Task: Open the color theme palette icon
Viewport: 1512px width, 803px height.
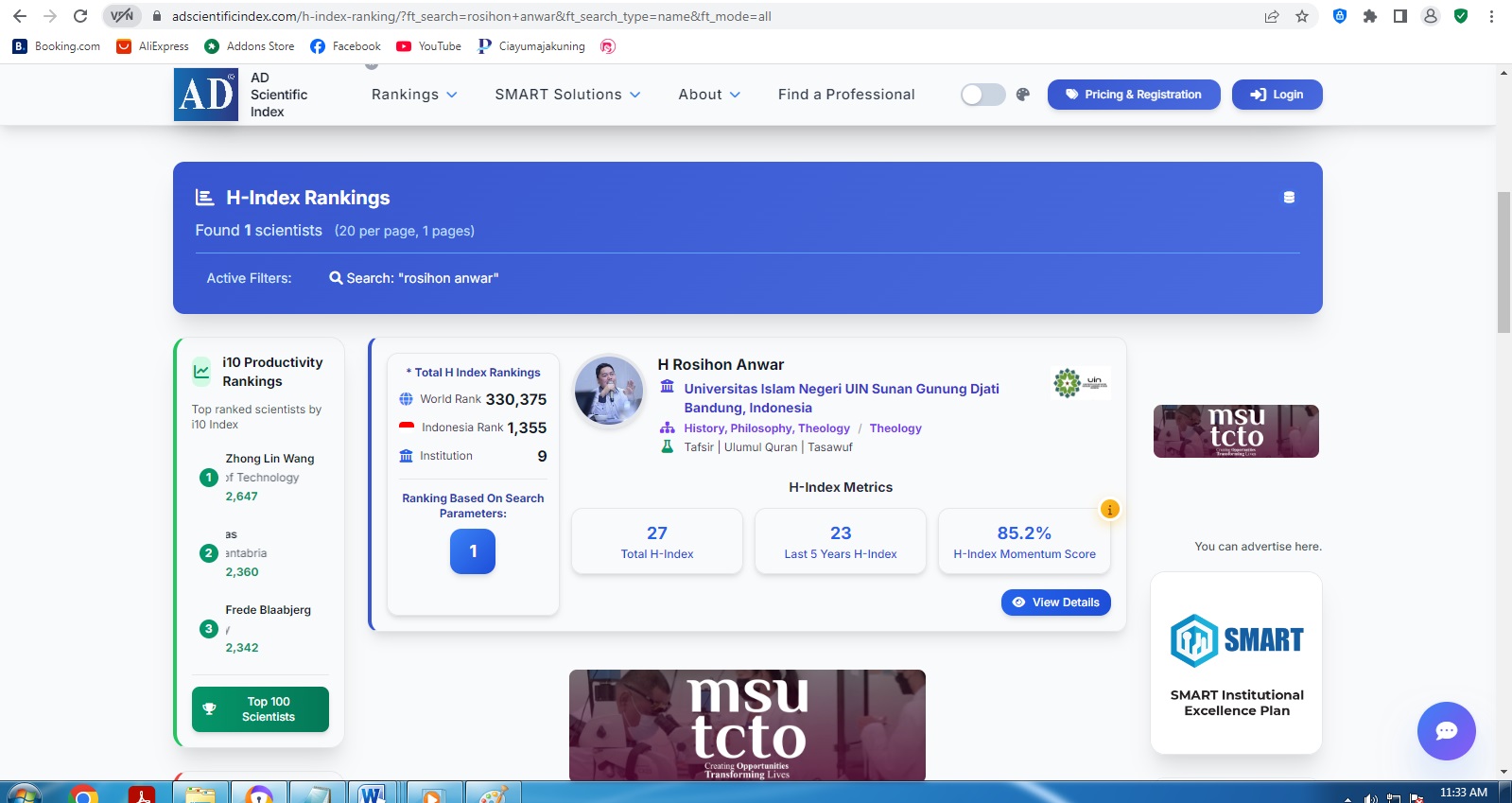Action: point(1022,95)
